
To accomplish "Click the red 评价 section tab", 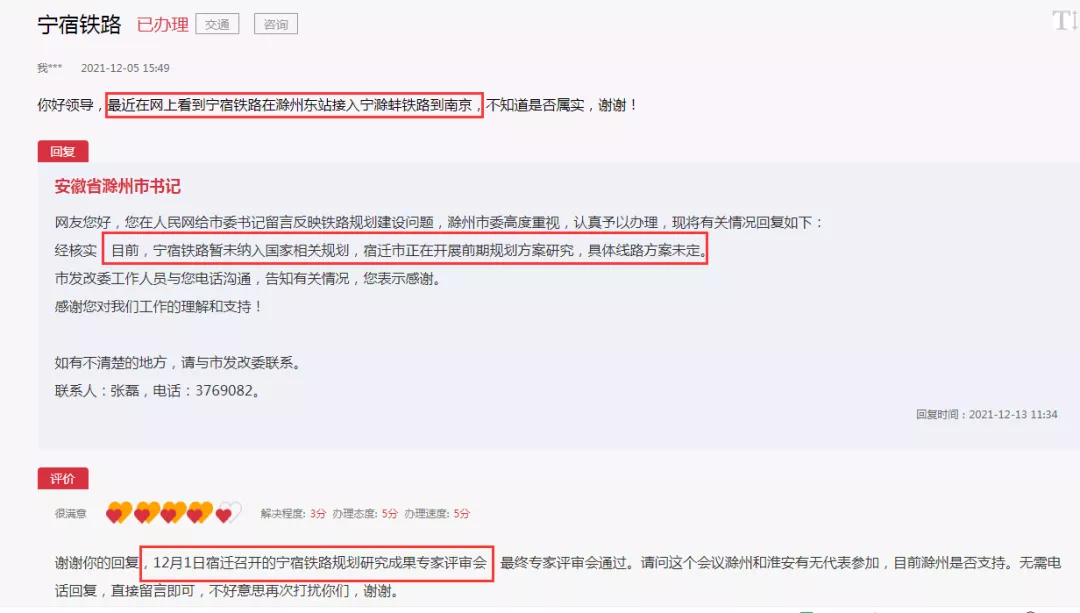I will pos(63,479).
